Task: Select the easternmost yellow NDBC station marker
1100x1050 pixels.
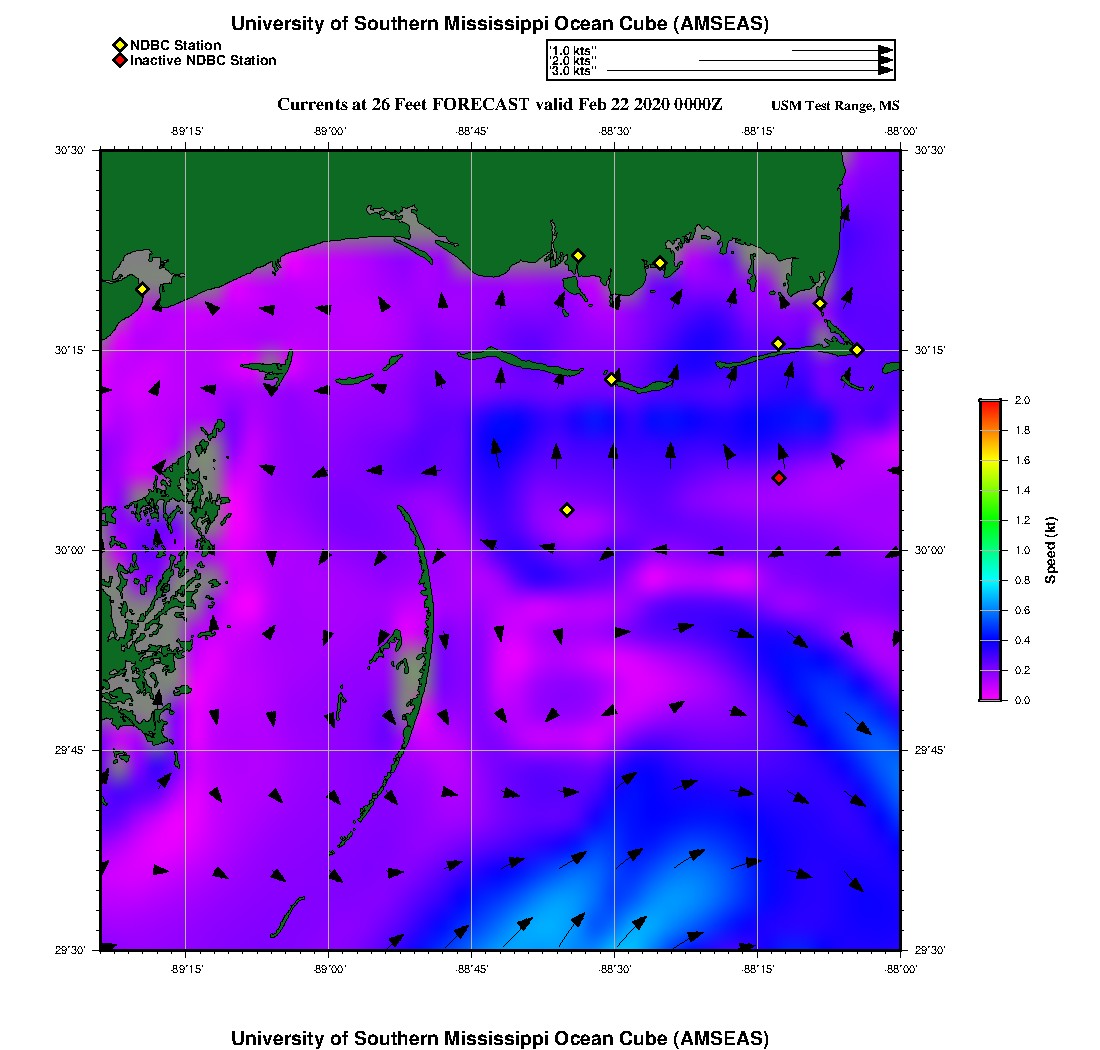Action: click(x=857, y=350)
